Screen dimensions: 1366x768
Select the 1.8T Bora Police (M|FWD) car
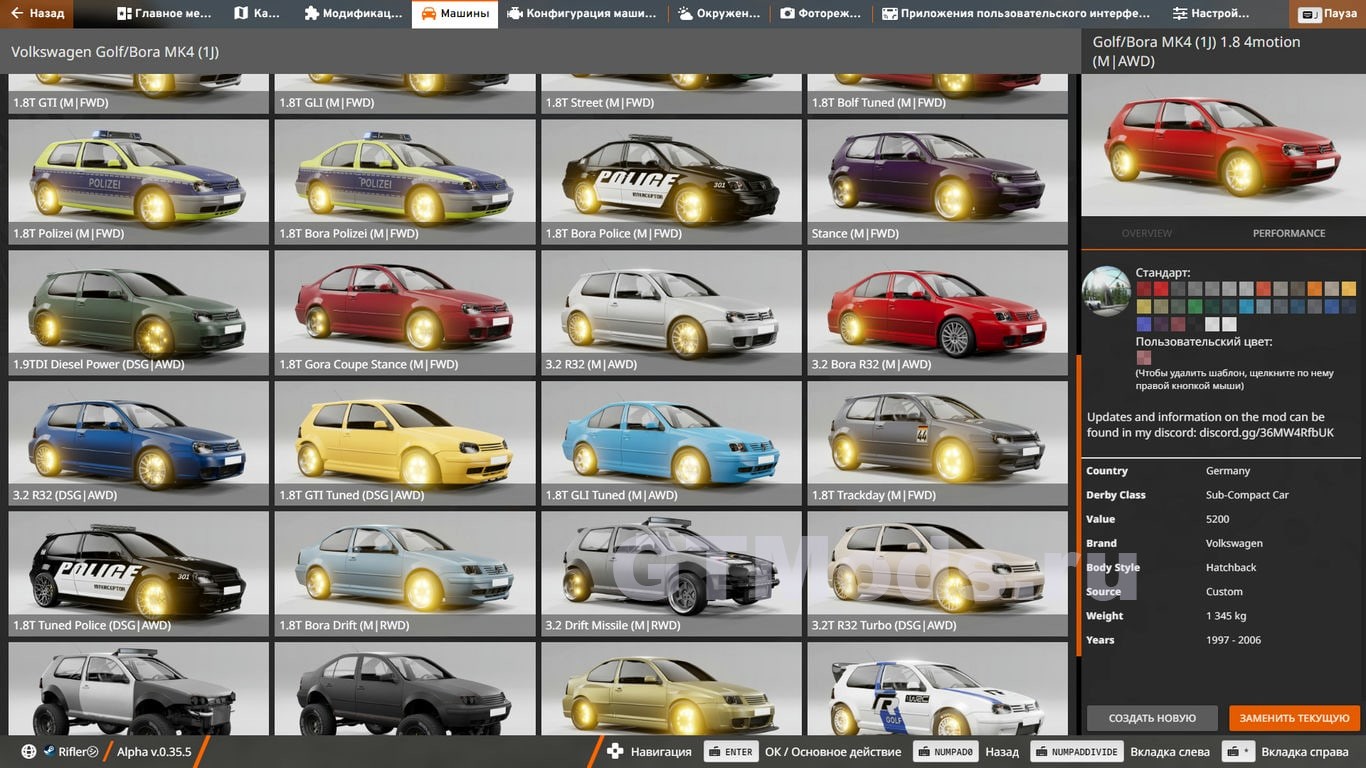(x=671, y=182)
